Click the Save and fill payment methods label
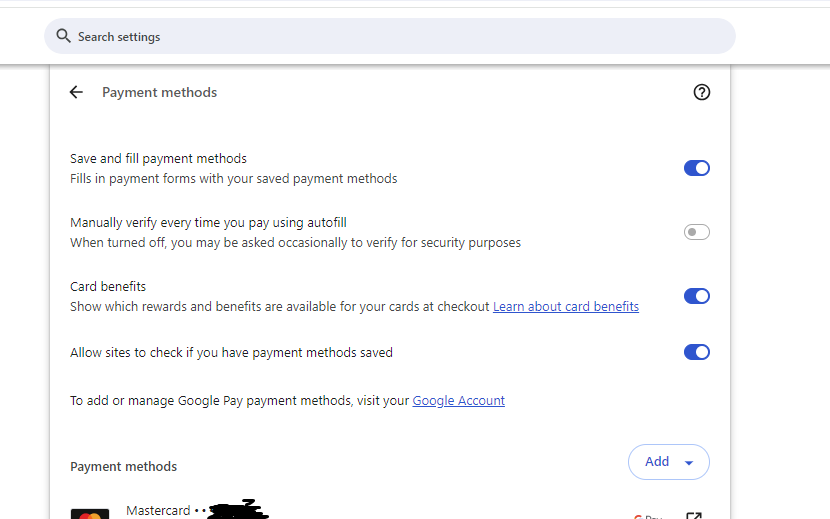 coord(158,159)
